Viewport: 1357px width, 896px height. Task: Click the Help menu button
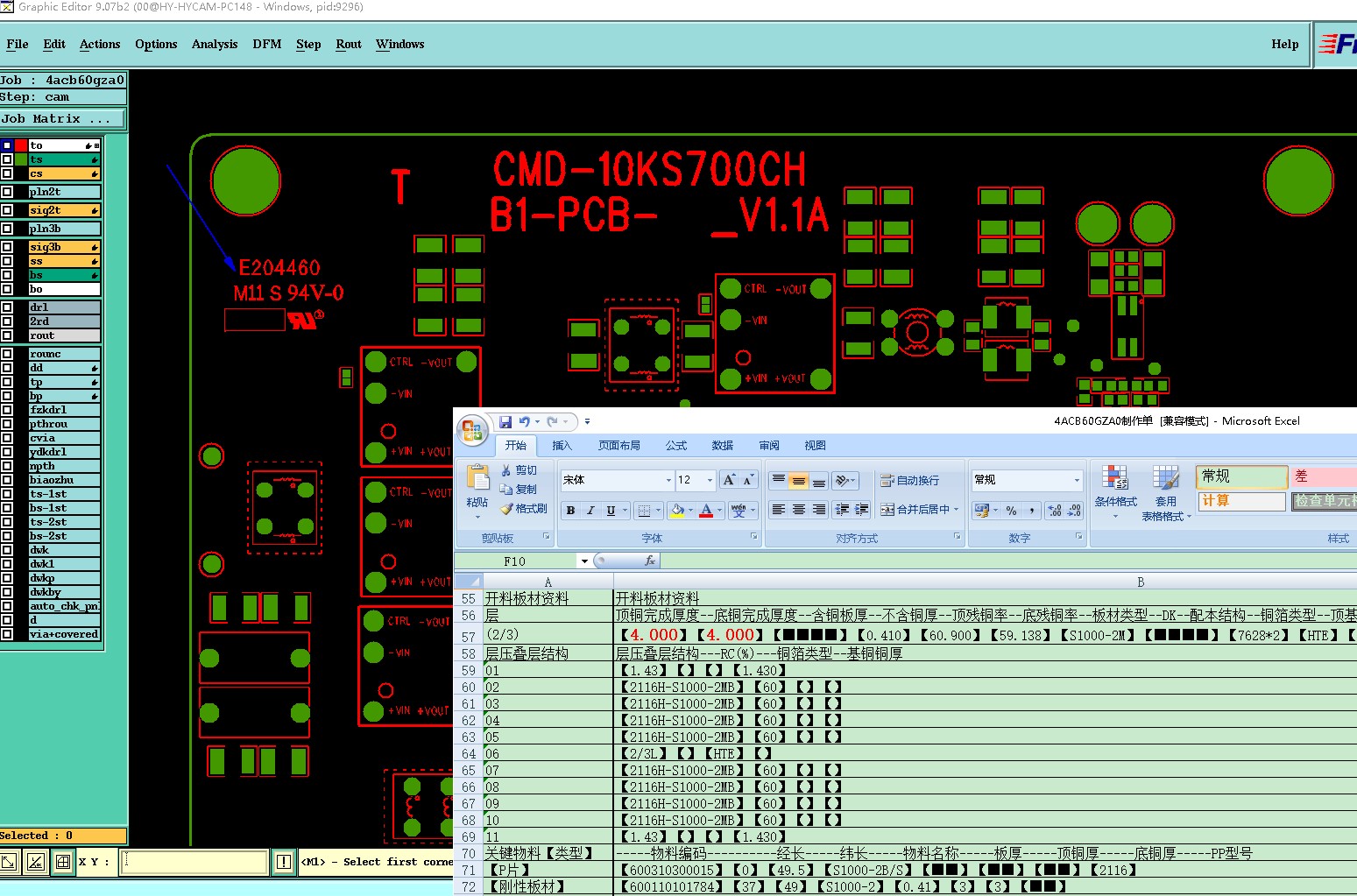tap(1285, 44)
